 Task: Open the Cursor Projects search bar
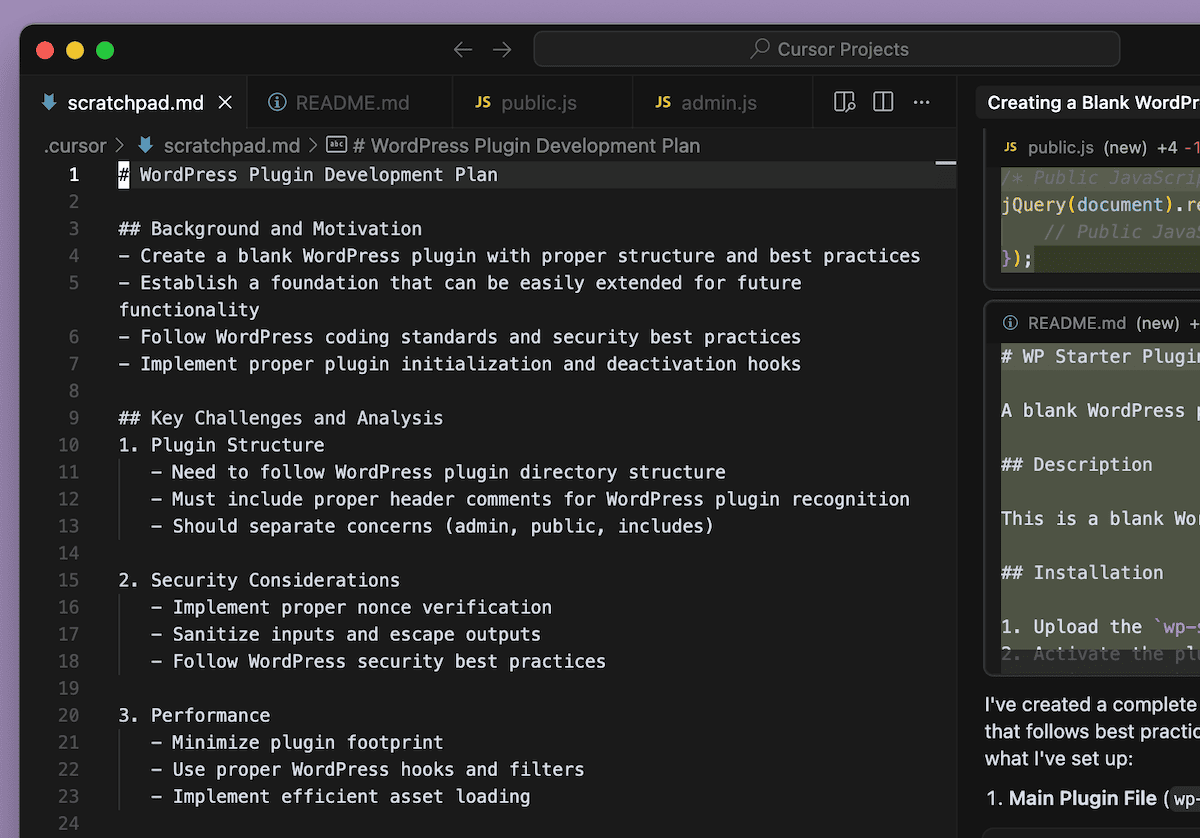coord(827,49)
